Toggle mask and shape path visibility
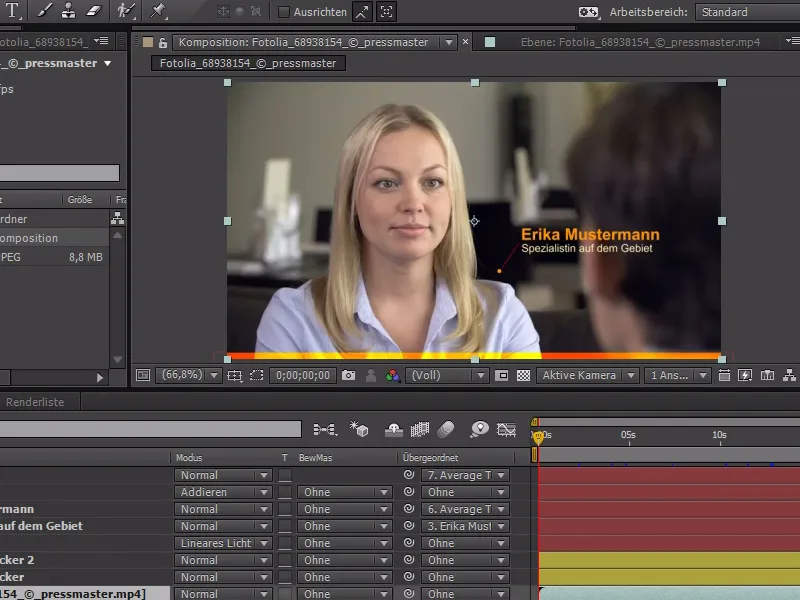Image resolution: width=800 pixels, height=600 pixels. point(257,376)
